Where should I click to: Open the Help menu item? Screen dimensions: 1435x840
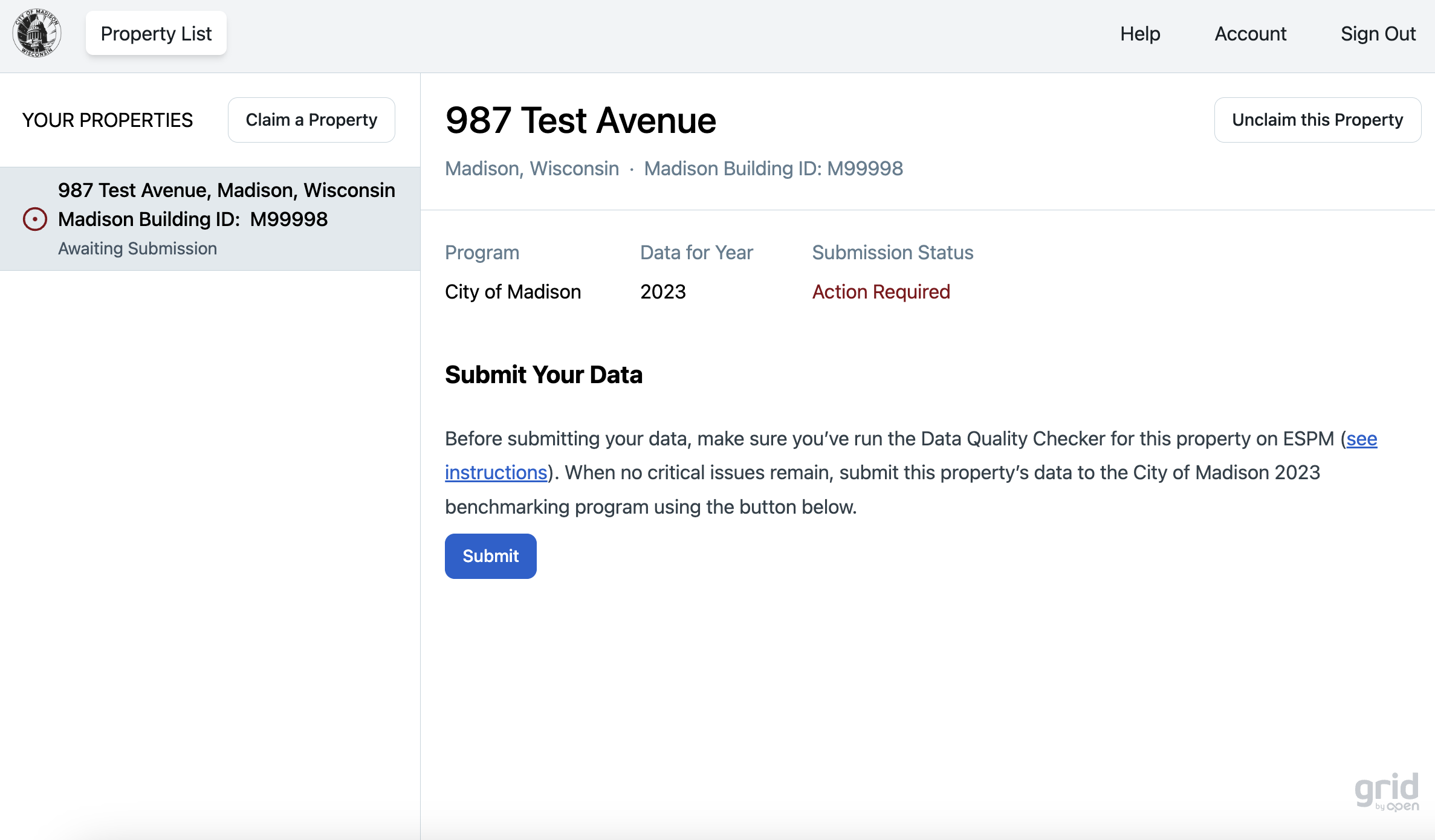(1139, 33)
